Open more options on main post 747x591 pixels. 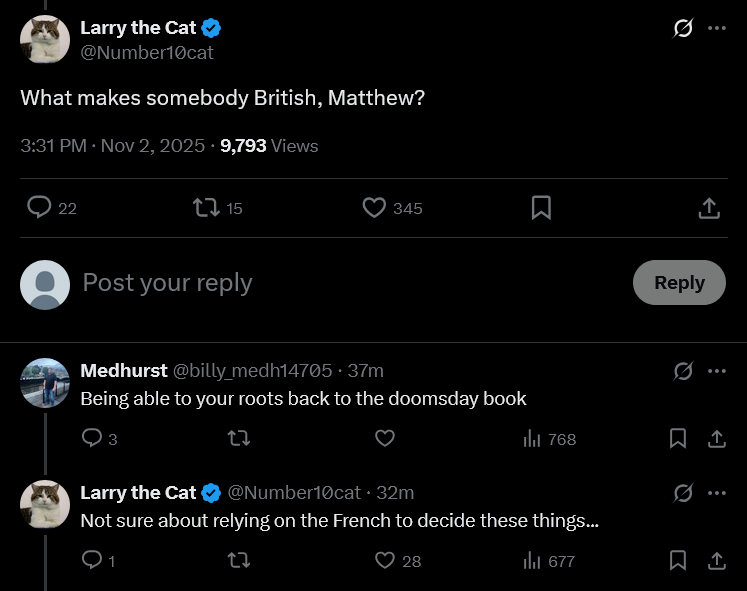[716, 28]
